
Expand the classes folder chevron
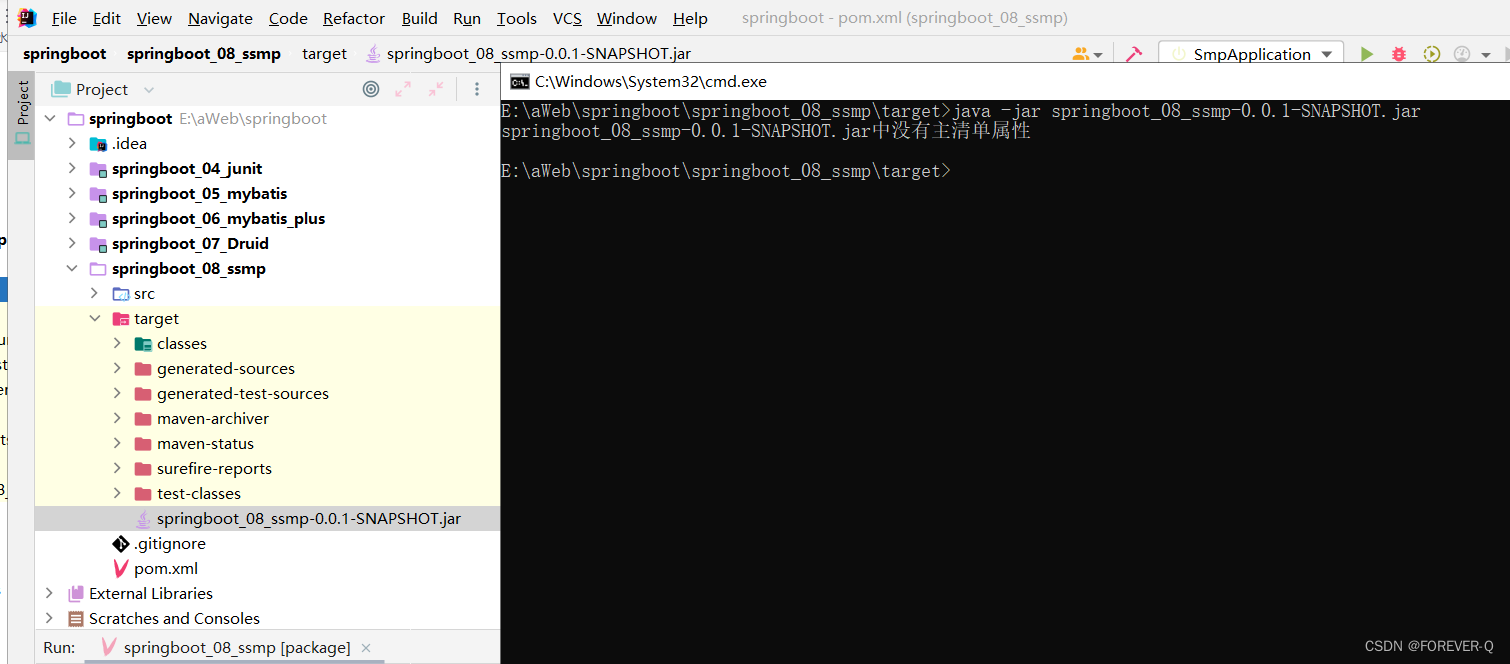(118, 343)
